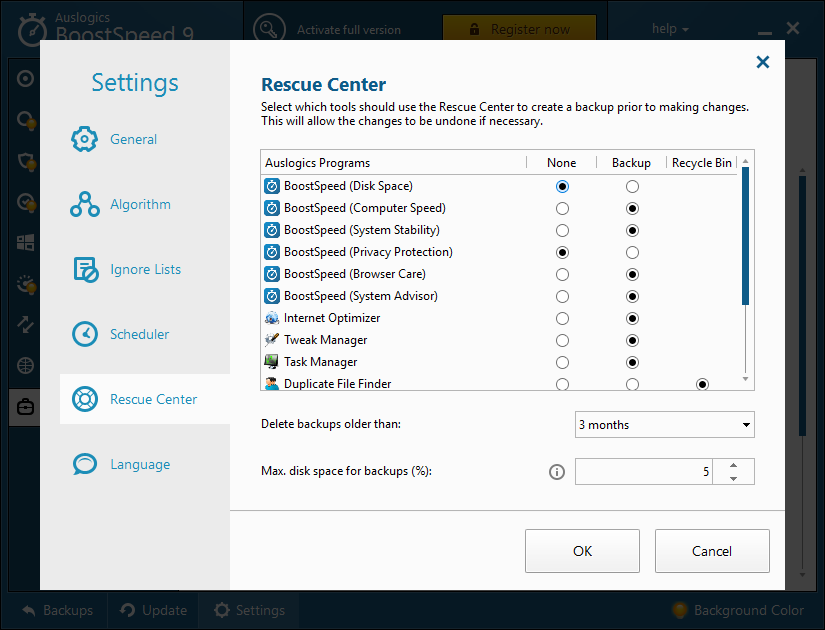Set Computer Speed to None
This screenshot has height=630, width=825.
click(562, 208)
